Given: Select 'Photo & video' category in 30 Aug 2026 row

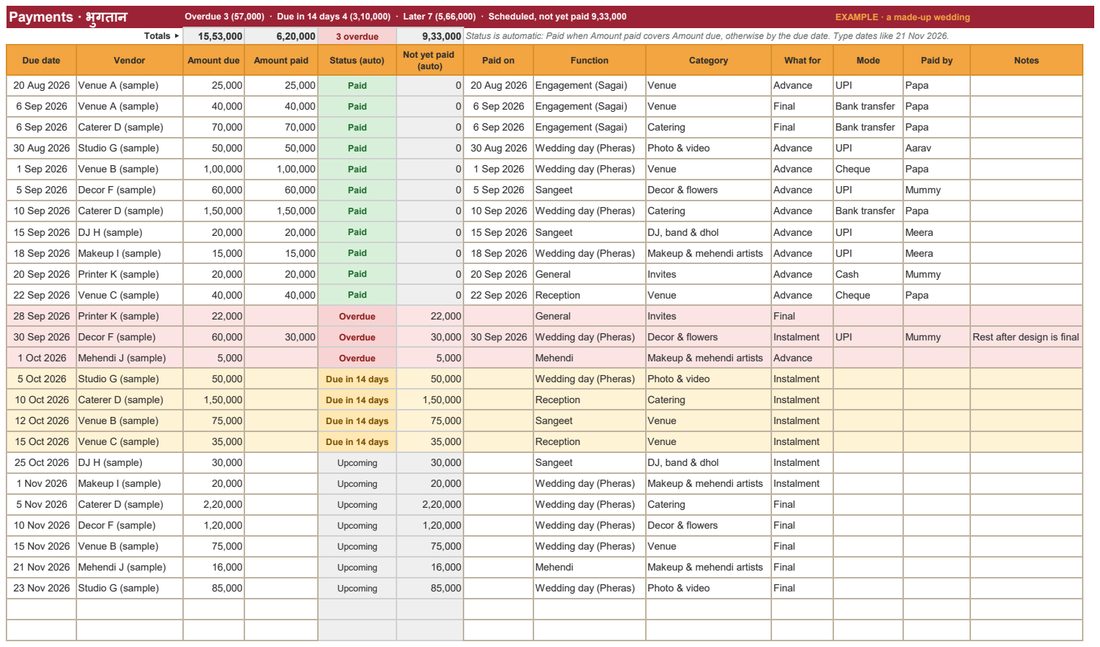Looking at the screenshot, I should pyautogui.click(x=709, y=148).
